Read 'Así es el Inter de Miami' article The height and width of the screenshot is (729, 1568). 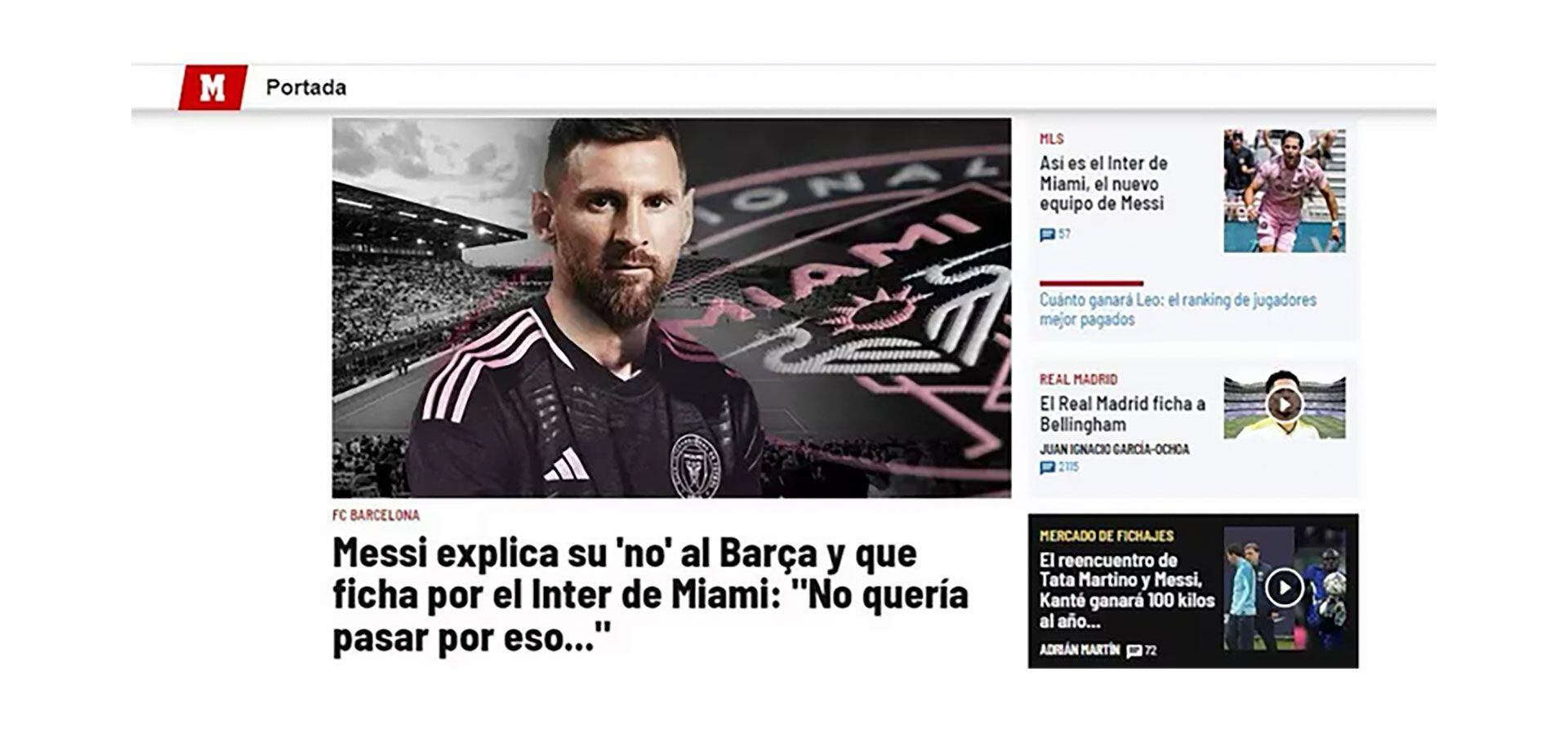coord(1103,184)
